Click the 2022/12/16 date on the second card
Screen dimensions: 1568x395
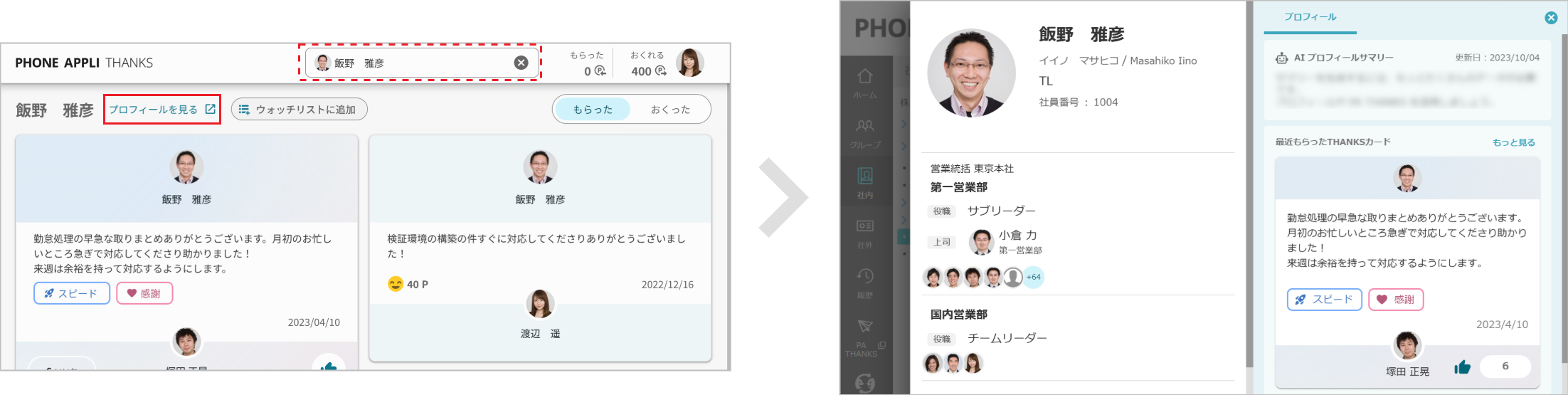point(667,285)
